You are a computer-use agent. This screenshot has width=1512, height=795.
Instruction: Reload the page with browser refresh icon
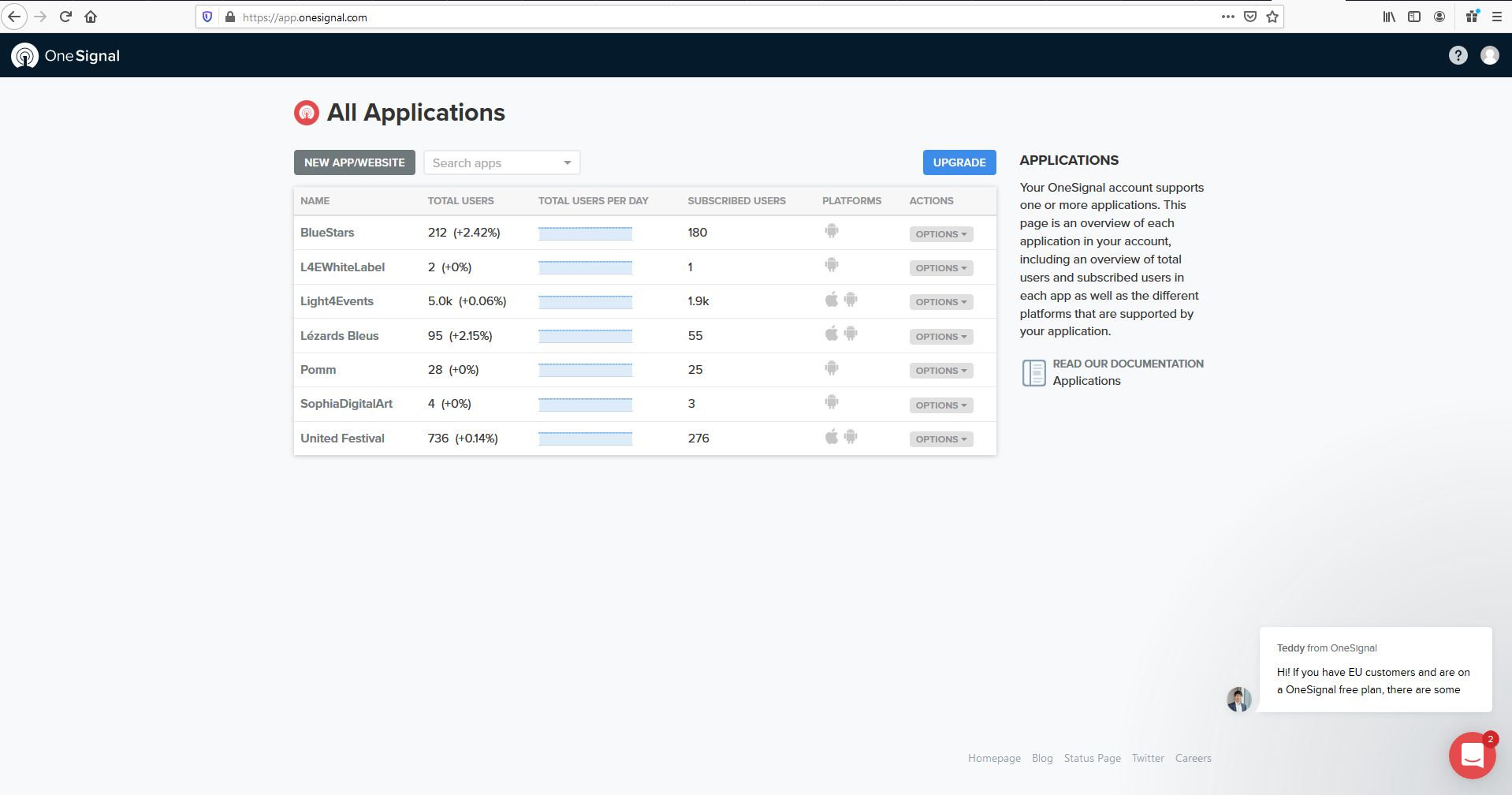point(65,17)
